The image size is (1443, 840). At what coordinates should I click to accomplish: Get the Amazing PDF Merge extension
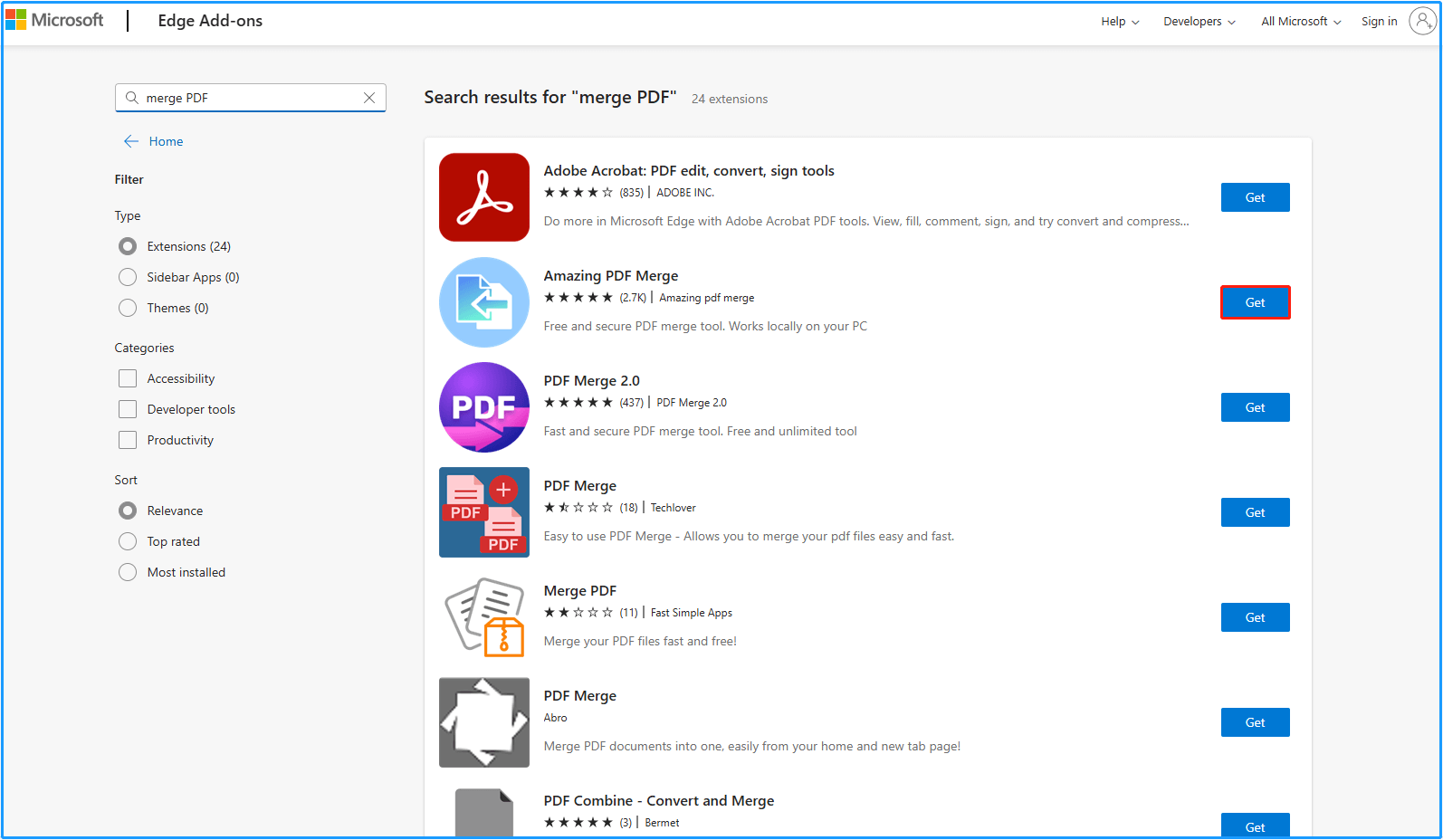(1255, 302)
